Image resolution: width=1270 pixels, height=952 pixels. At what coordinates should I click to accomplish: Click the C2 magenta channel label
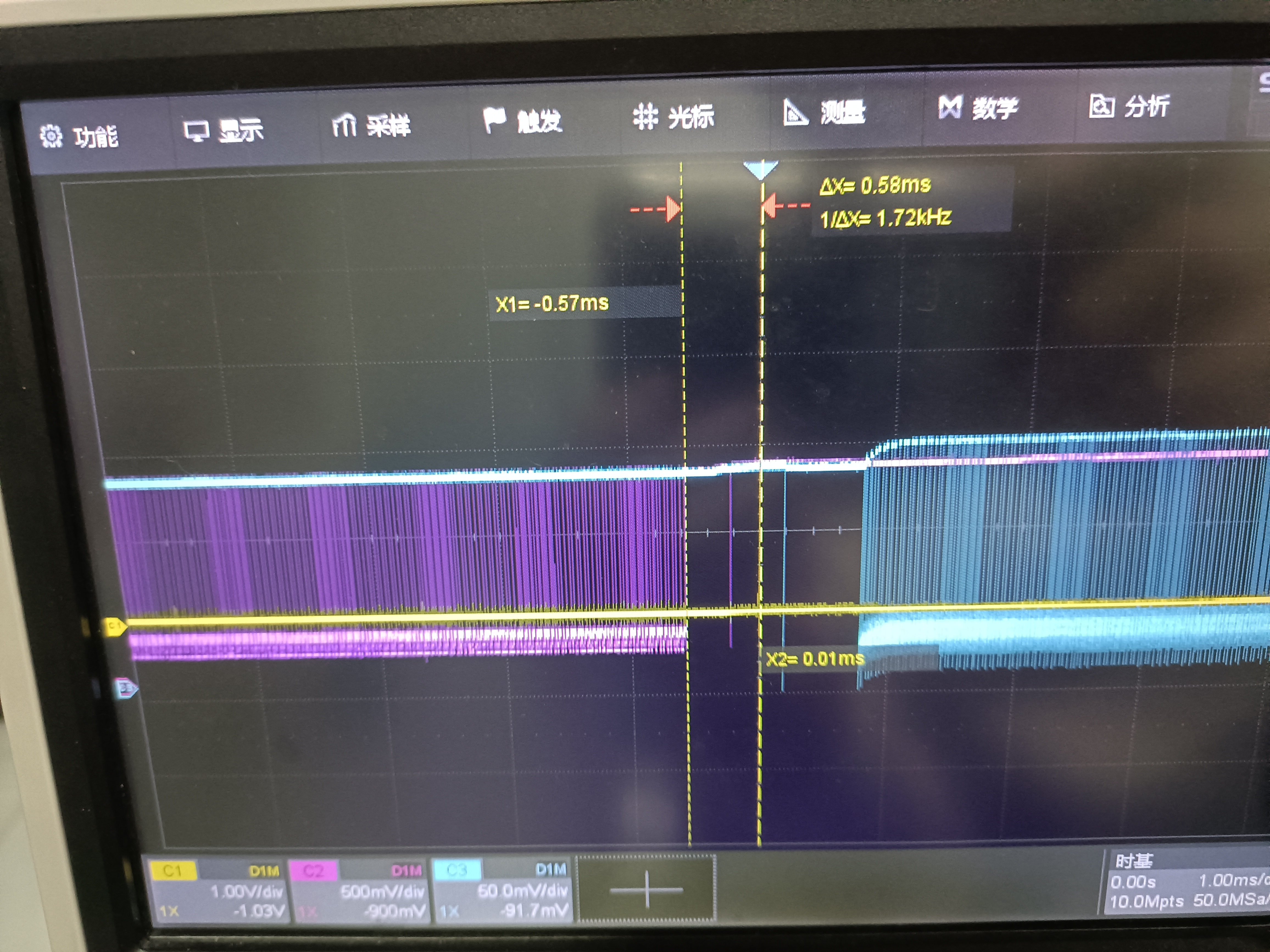313,870
